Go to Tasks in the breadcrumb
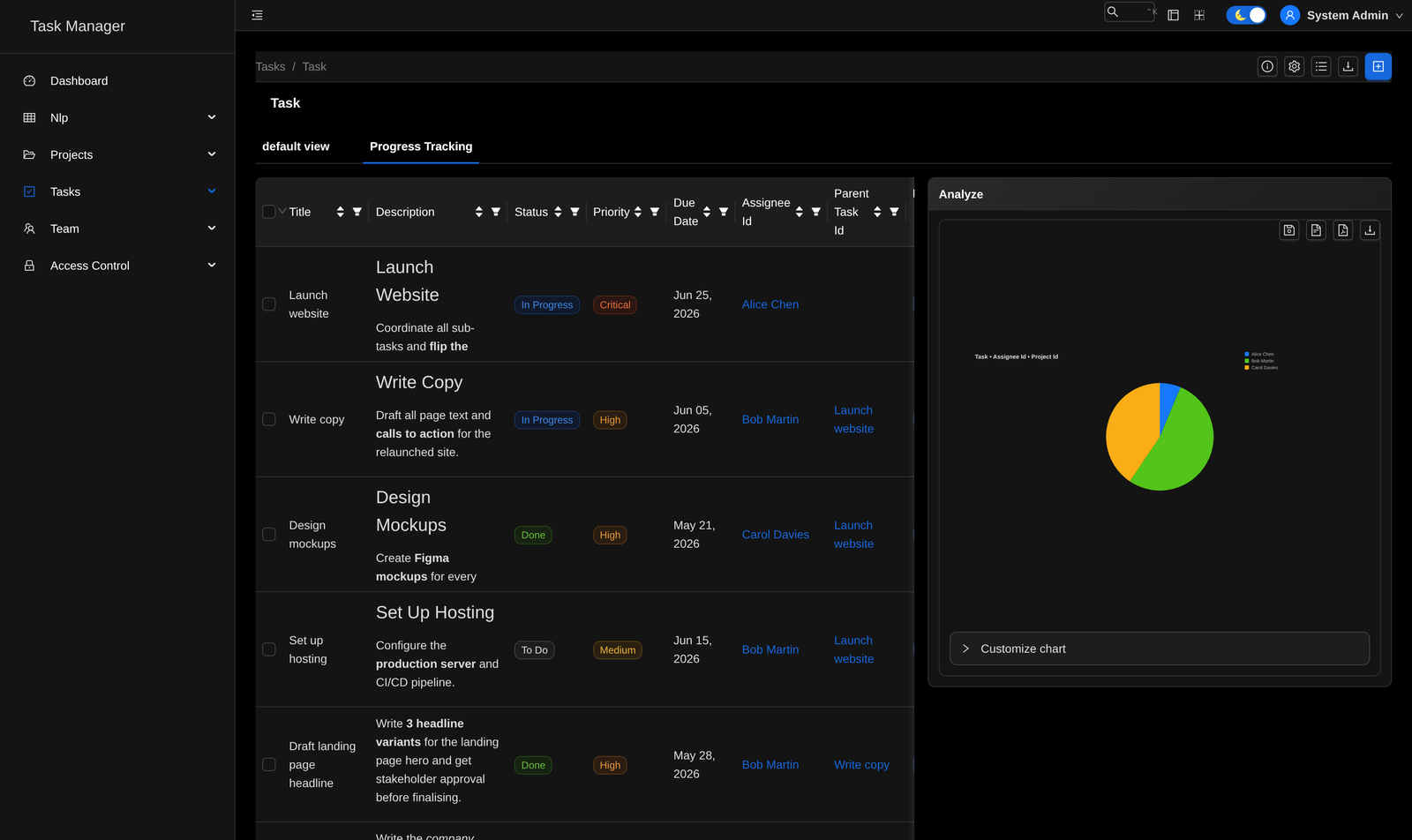This screenshot has height=840, width=1412. (270, 66)
